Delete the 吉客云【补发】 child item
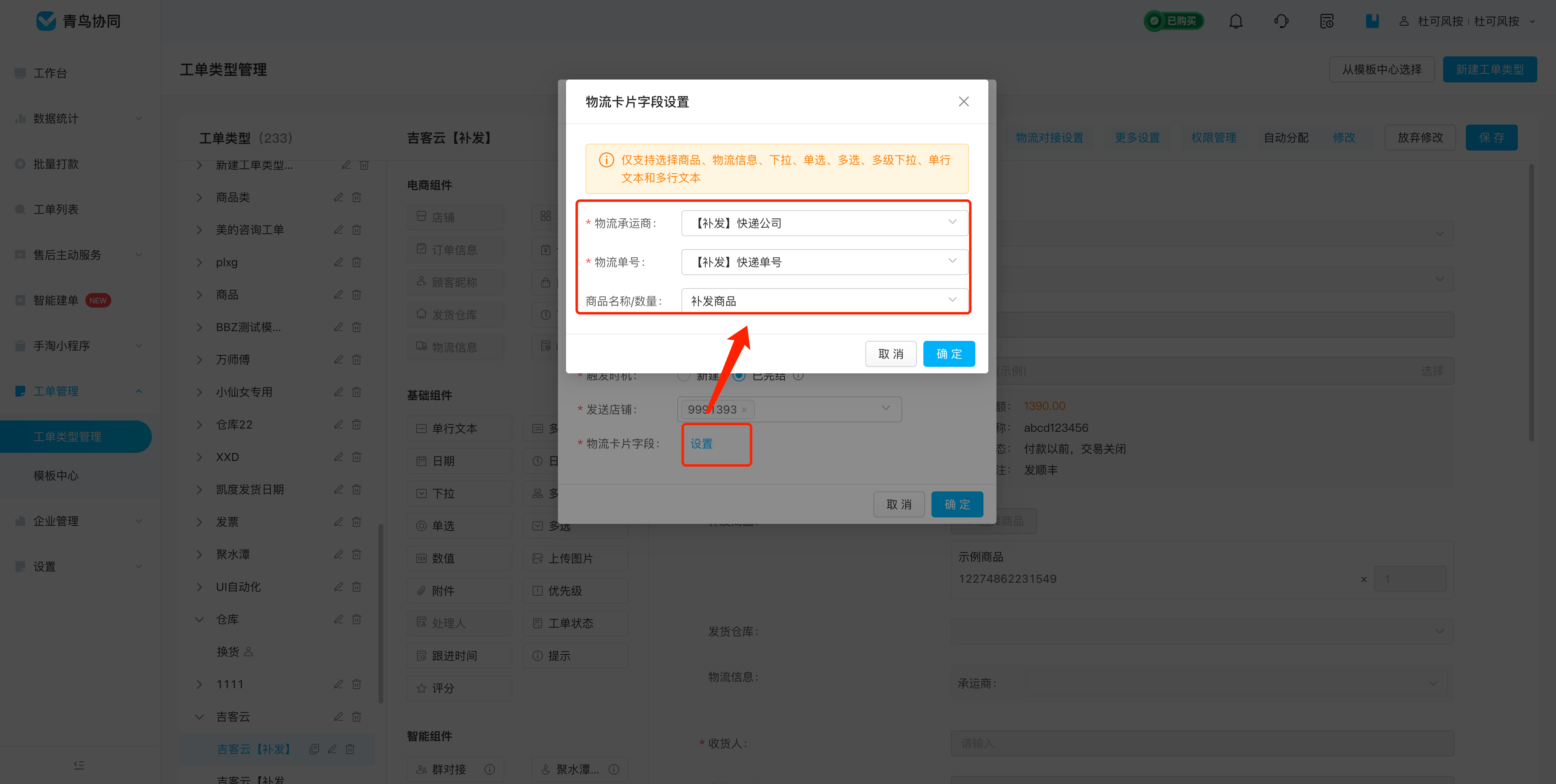 350,749
